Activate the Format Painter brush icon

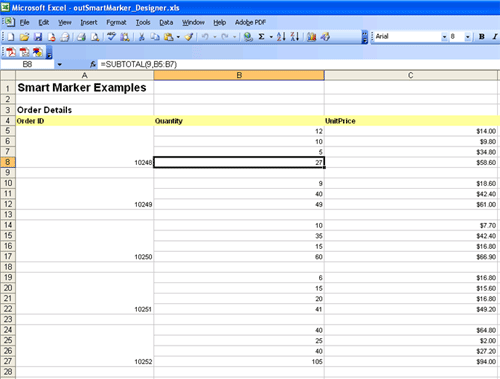click(189, 37)
